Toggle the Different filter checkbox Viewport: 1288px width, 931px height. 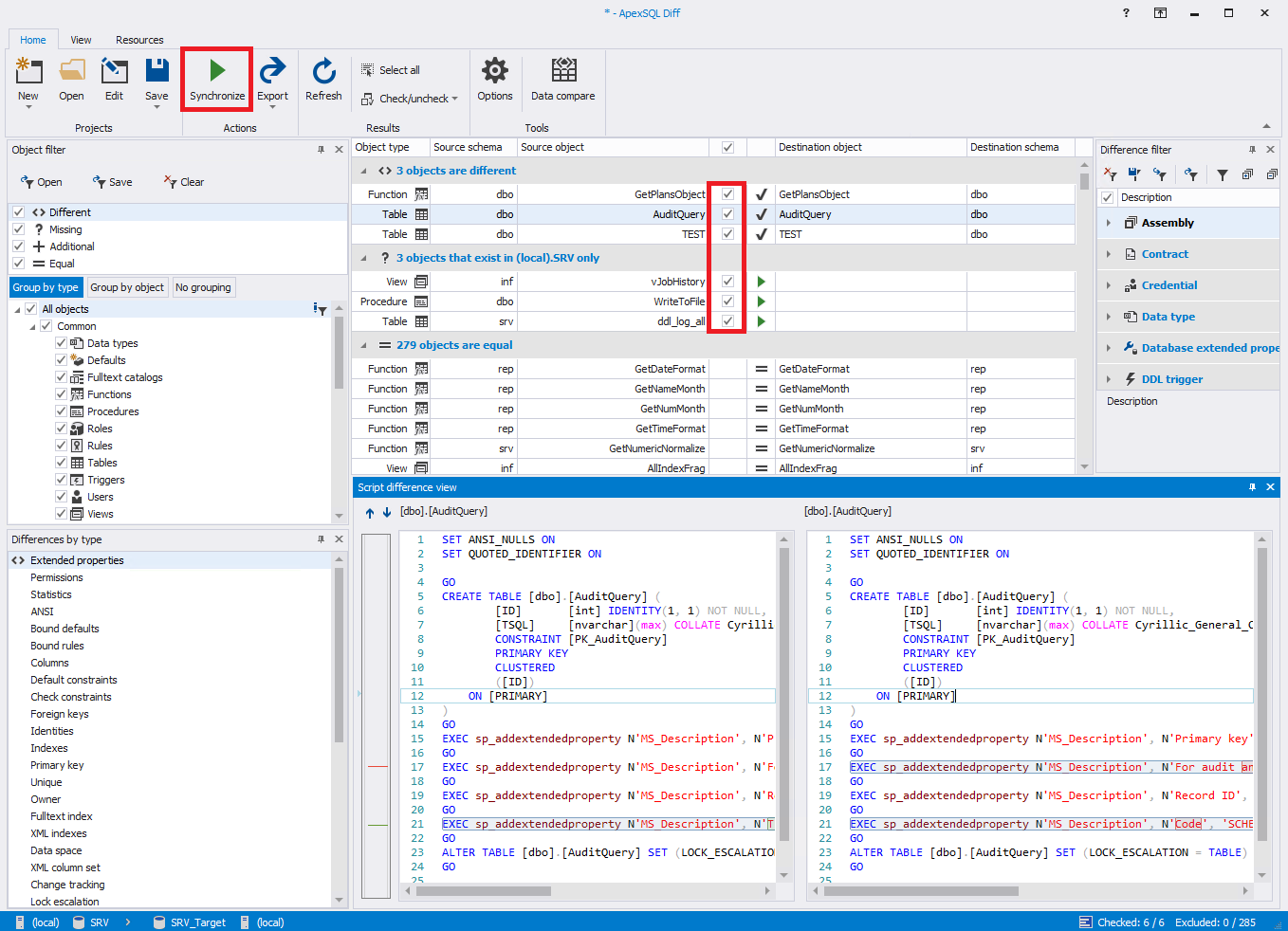click(18, 212)
